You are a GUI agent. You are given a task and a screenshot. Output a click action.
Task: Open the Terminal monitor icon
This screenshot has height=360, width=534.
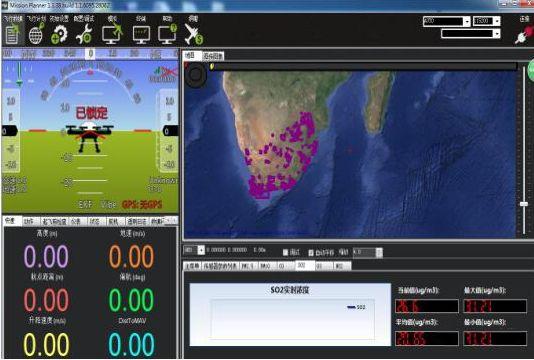click(x=141, y=35)
